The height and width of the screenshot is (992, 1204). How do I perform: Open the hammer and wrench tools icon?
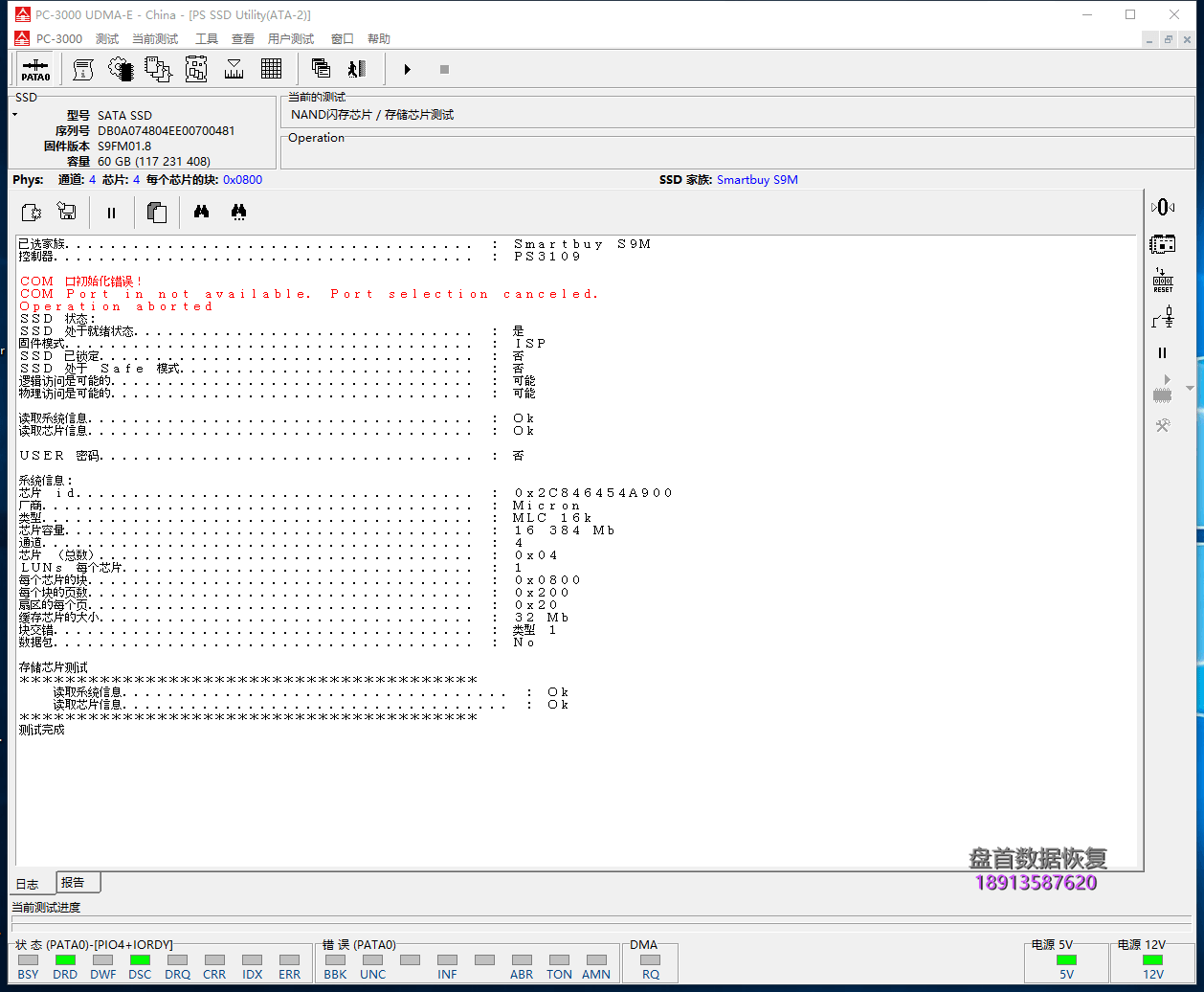pyautogui.click(x=1163, y=425)
